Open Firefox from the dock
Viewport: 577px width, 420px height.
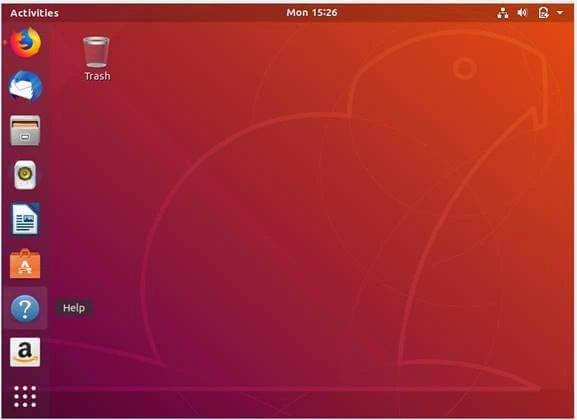pos(25,42)
